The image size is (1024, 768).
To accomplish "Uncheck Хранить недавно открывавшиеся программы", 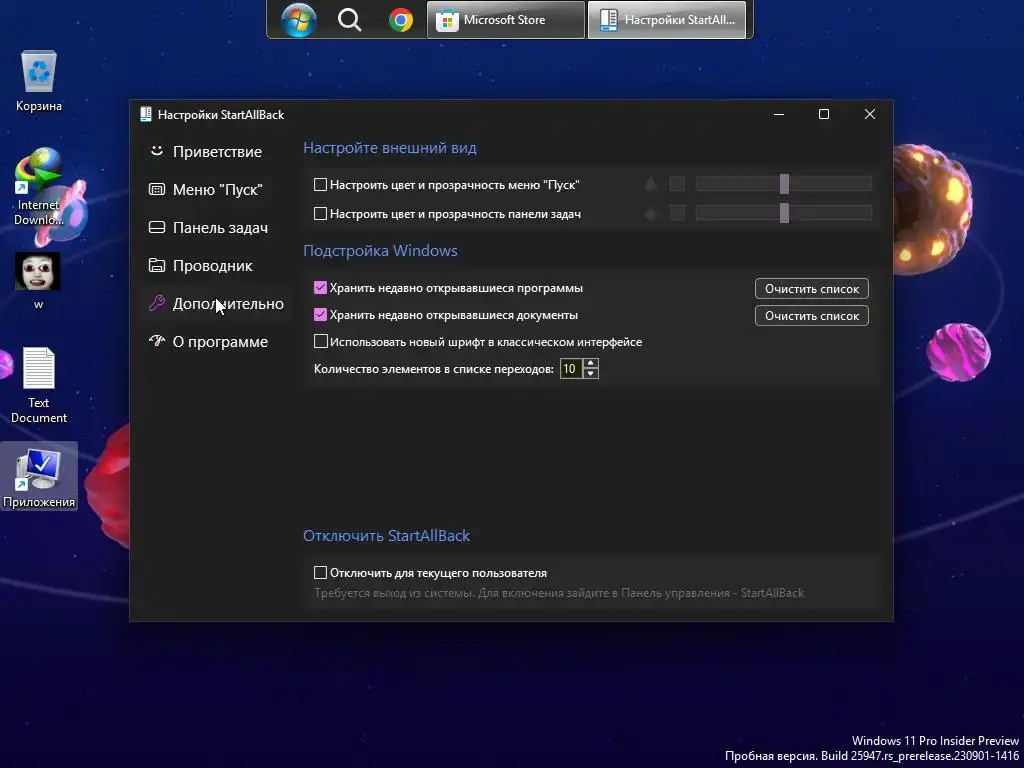I will (320, 287).
